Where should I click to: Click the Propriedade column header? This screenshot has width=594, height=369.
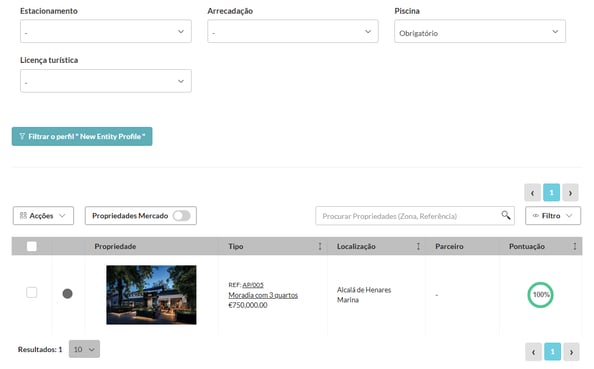click(115, 246)
